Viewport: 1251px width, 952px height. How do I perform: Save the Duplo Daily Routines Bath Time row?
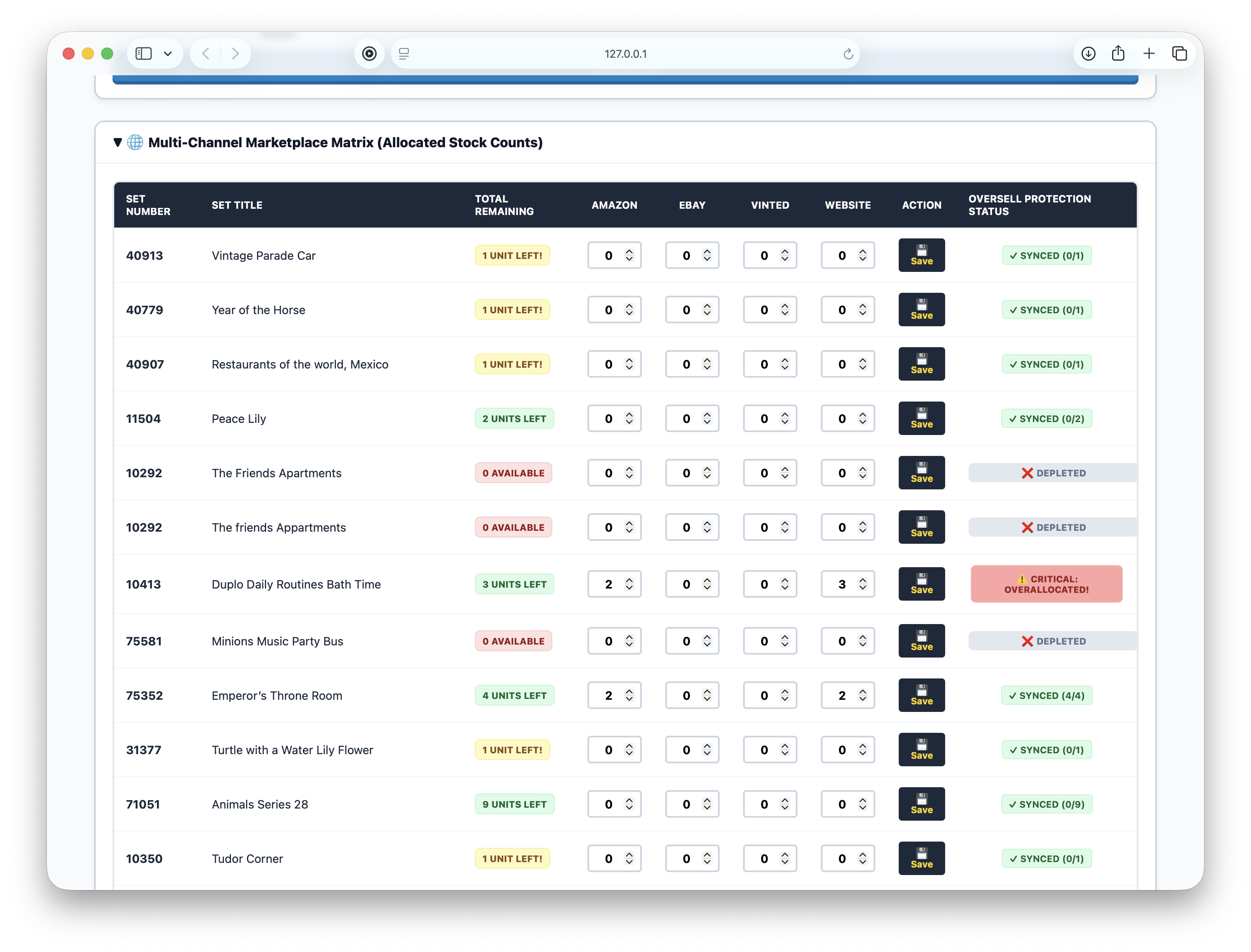(921, 584)
